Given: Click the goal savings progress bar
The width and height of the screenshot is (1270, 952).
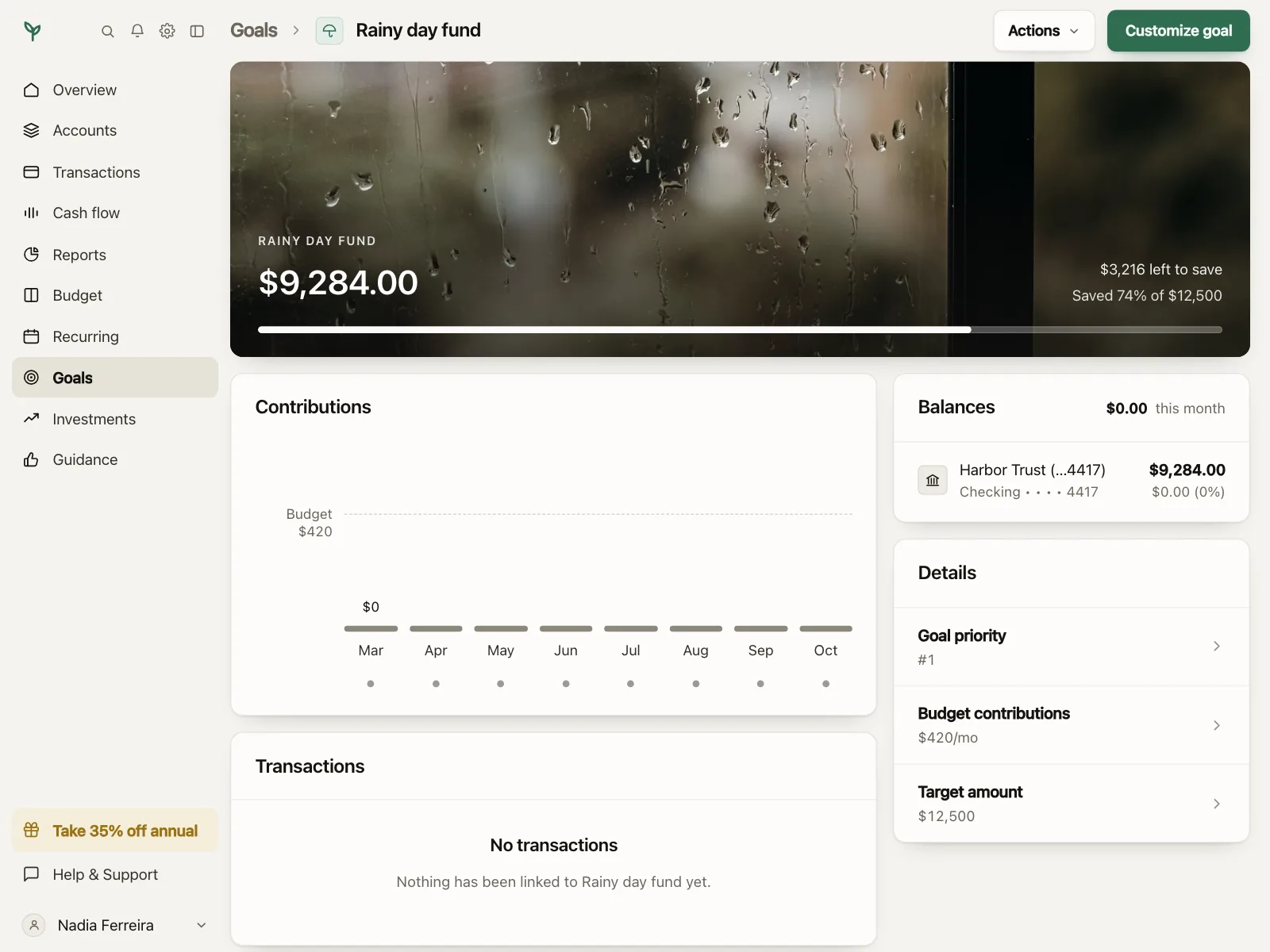Looking at the screenshot, I should click(x=740, y=329).
